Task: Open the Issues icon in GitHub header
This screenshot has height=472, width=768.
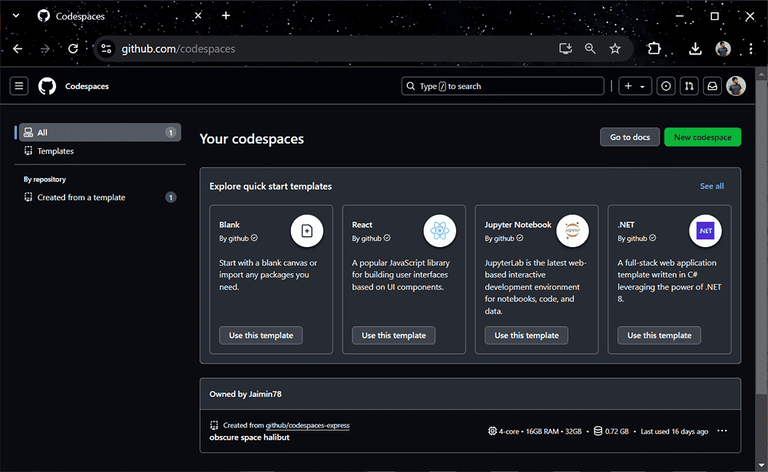Action: point(666,86)
